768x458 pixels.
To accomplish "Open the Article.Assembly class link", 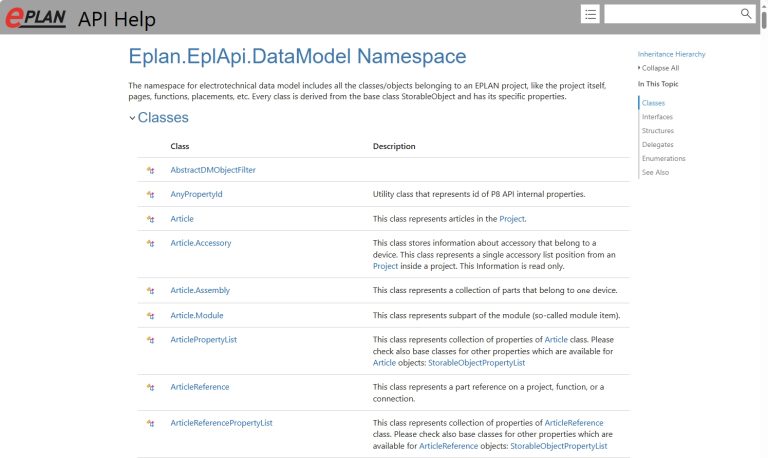I will click(x=200, y=290).
